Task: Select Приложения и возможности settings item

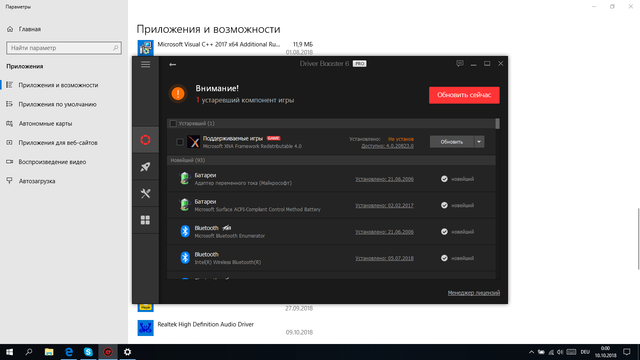Action: [x=64, y=85]
